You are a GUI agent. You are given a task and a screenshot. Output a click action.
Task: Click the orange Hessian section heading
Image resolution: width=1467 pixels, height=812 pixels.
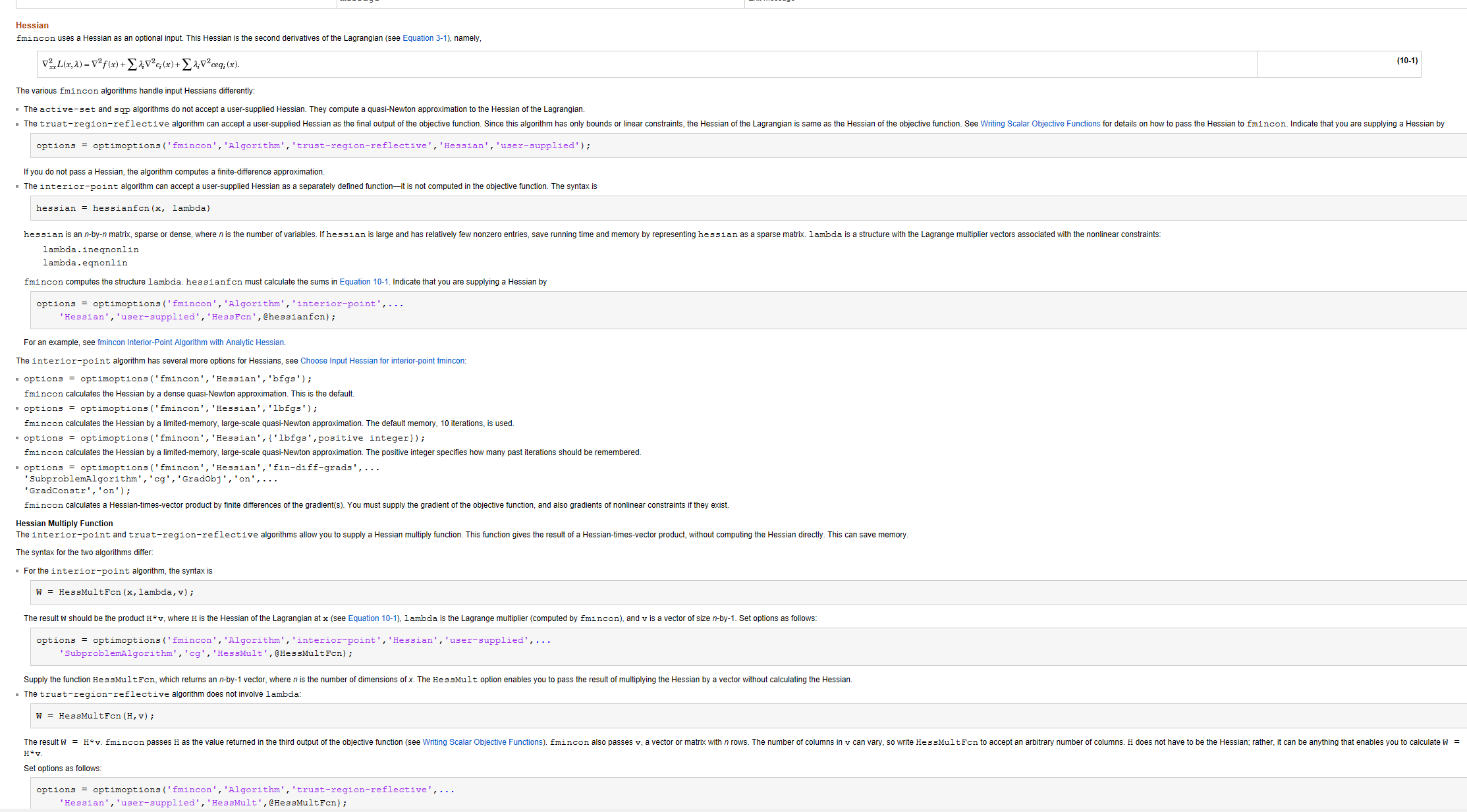pyautogui.click(x=32, y=25)
